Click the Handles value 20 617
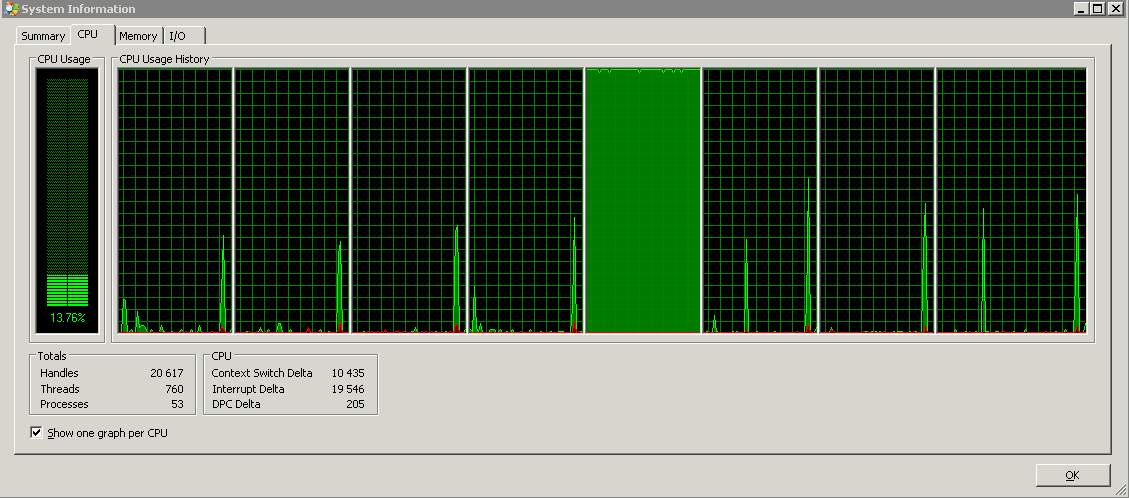 [x=166, y=373]
